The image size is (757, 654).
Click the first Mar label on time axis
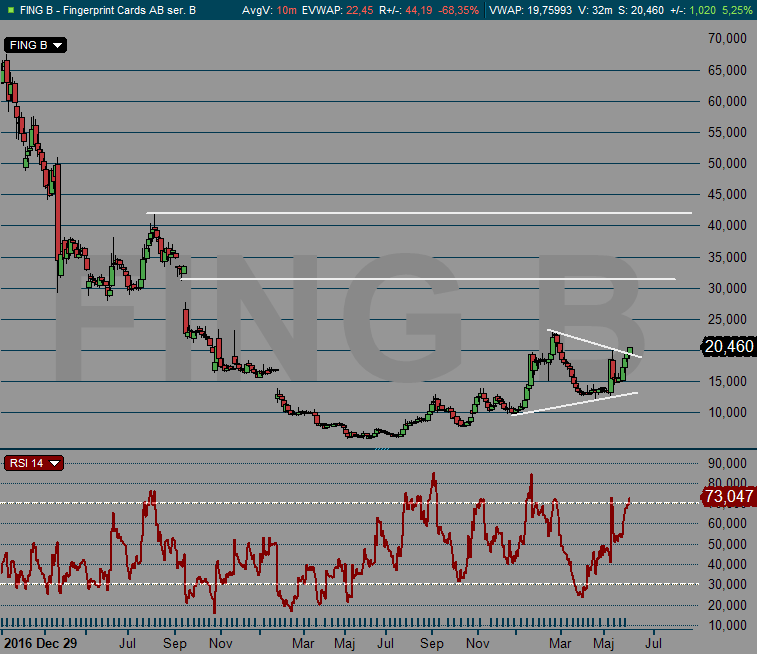[304, 643]
